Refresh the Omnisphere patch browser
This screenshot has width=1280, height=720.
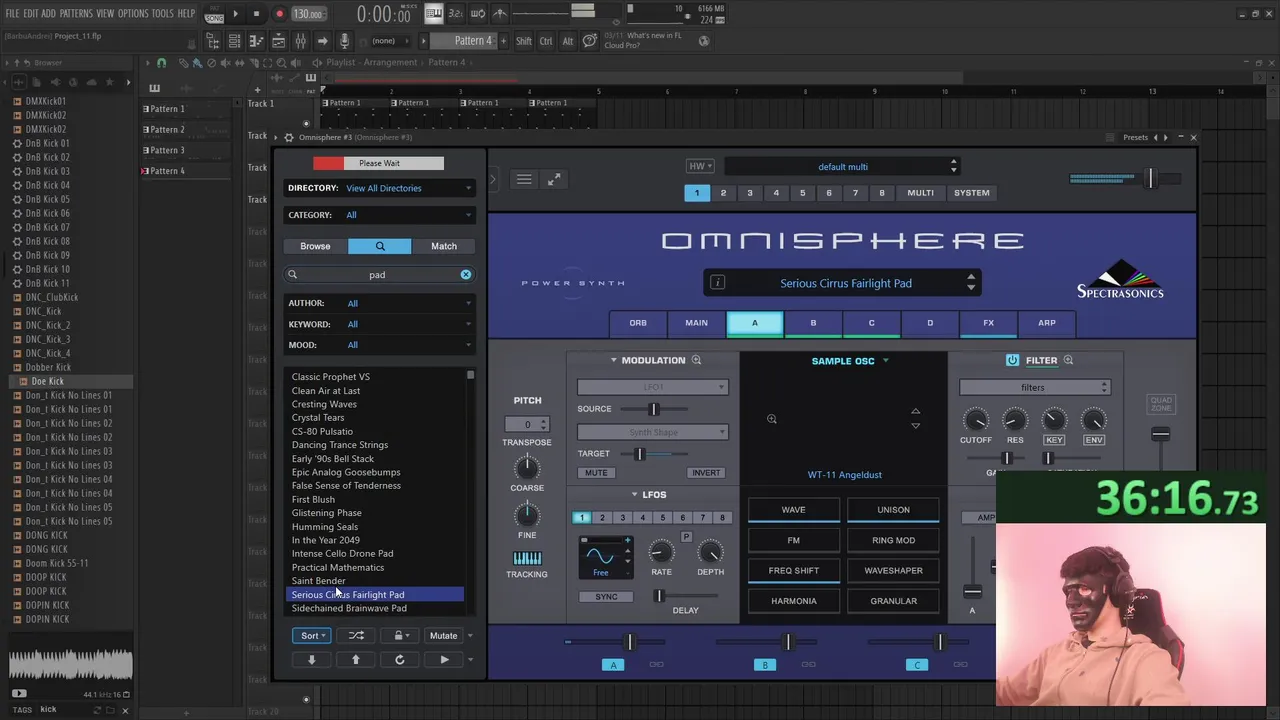pos(399,659)
